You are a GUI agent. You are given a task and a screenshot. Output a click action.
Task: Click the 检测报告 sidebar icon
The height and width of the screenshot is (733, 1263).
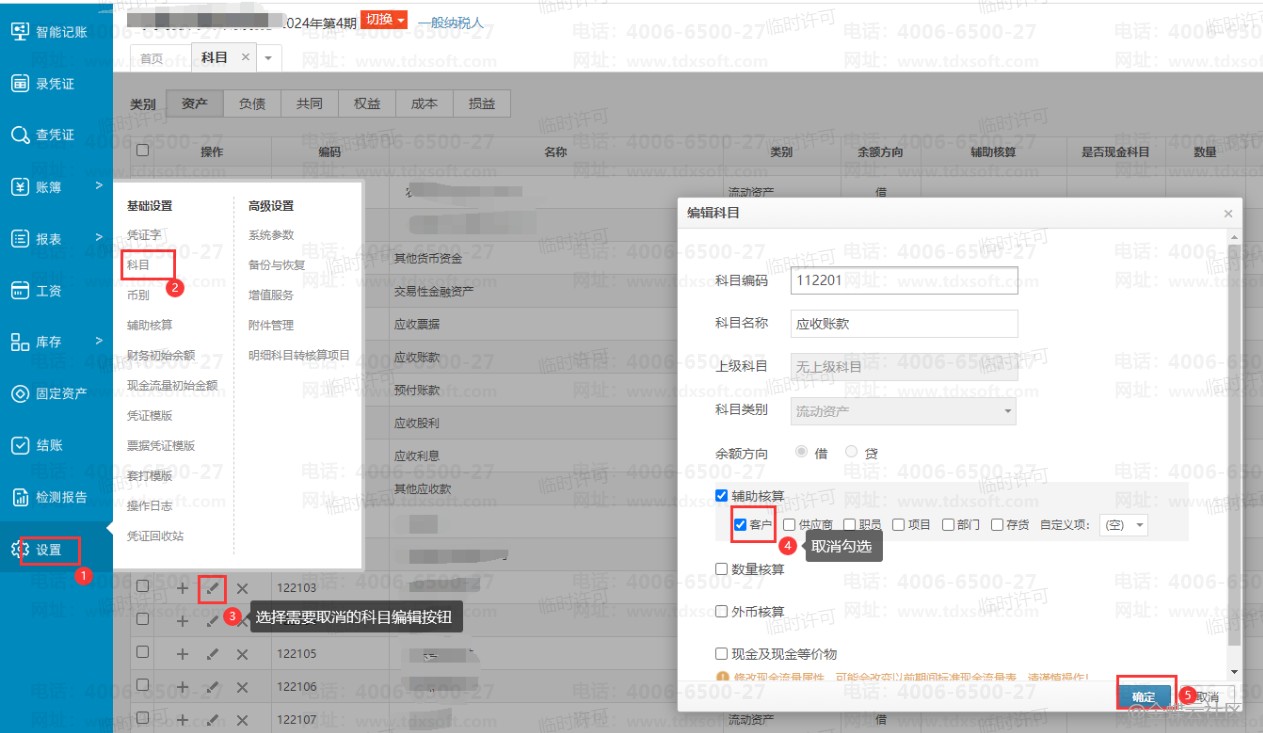coord(21,497)
